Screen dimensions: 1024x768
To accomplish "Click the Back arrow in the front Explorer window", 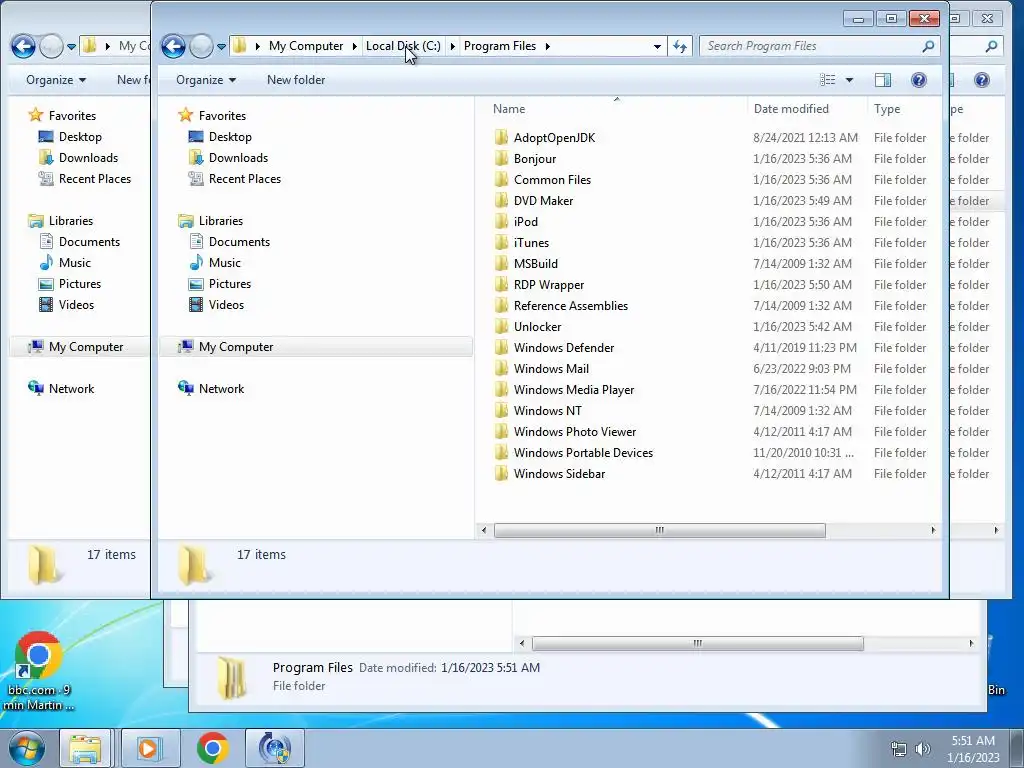I will (174, 46).
